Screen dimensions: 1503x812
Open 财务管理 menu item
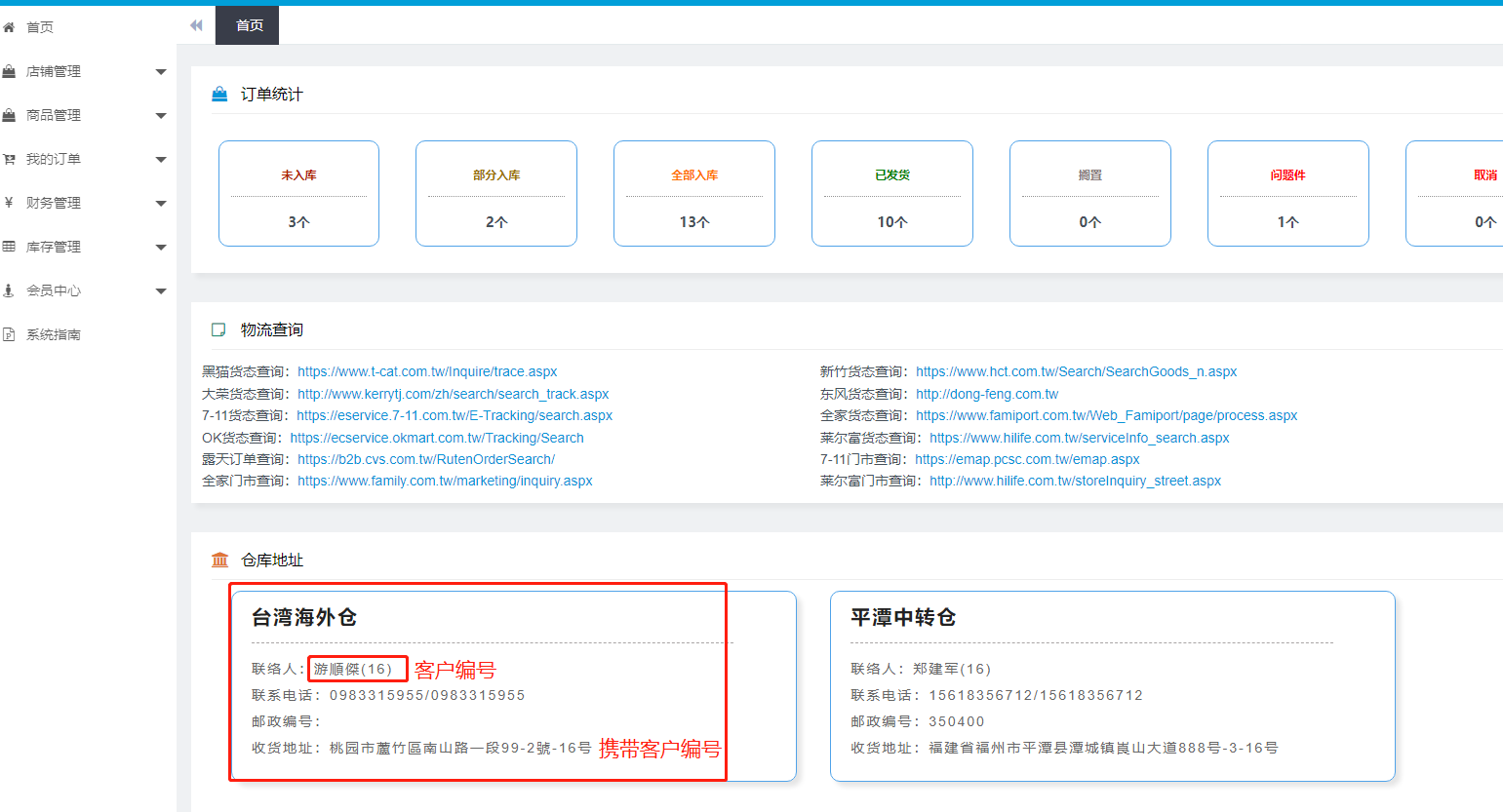coord(54,203)
